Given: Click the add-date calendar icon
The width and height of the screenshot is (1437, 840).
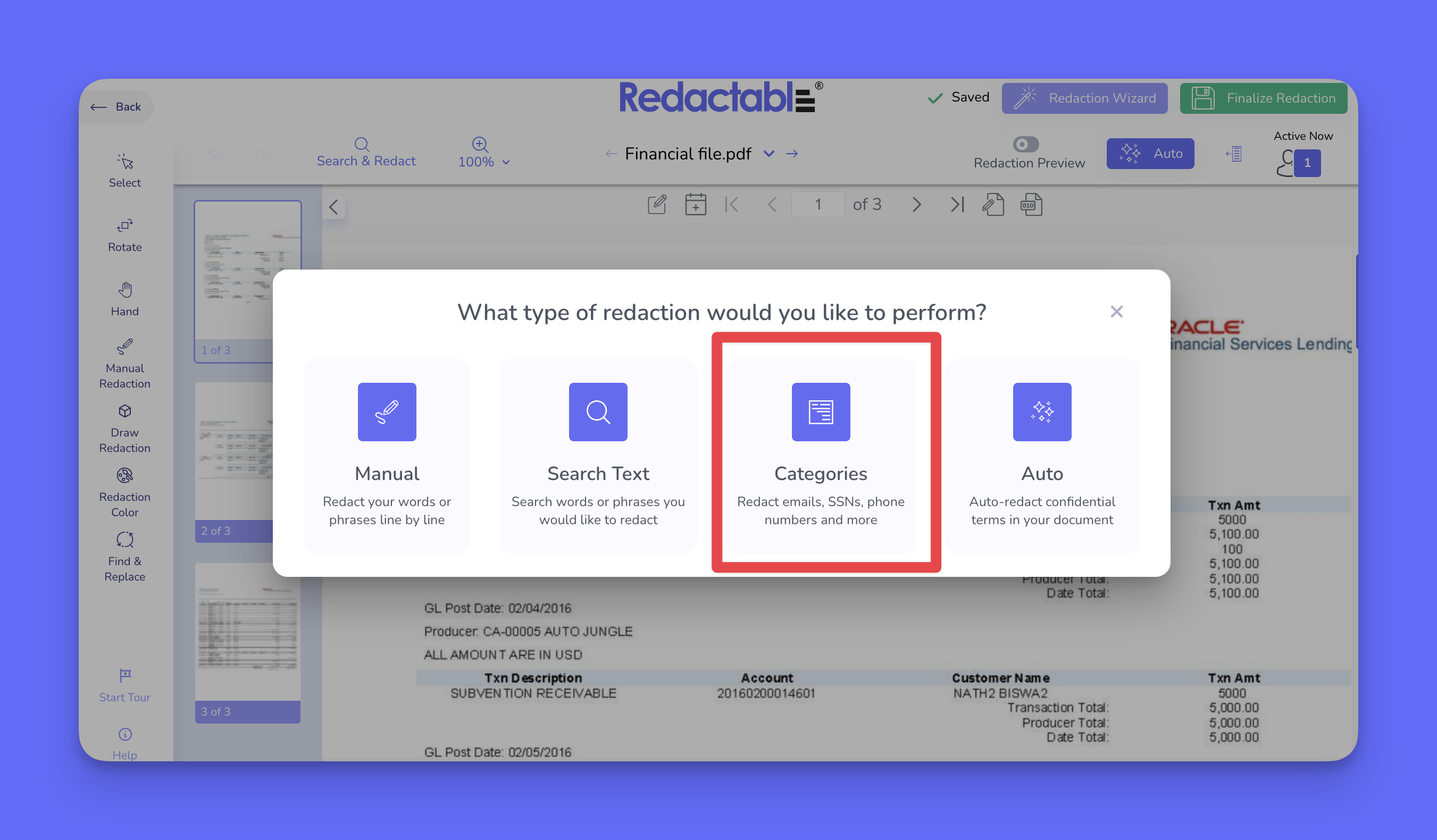Looking at the screenshot, I should 695,205.
